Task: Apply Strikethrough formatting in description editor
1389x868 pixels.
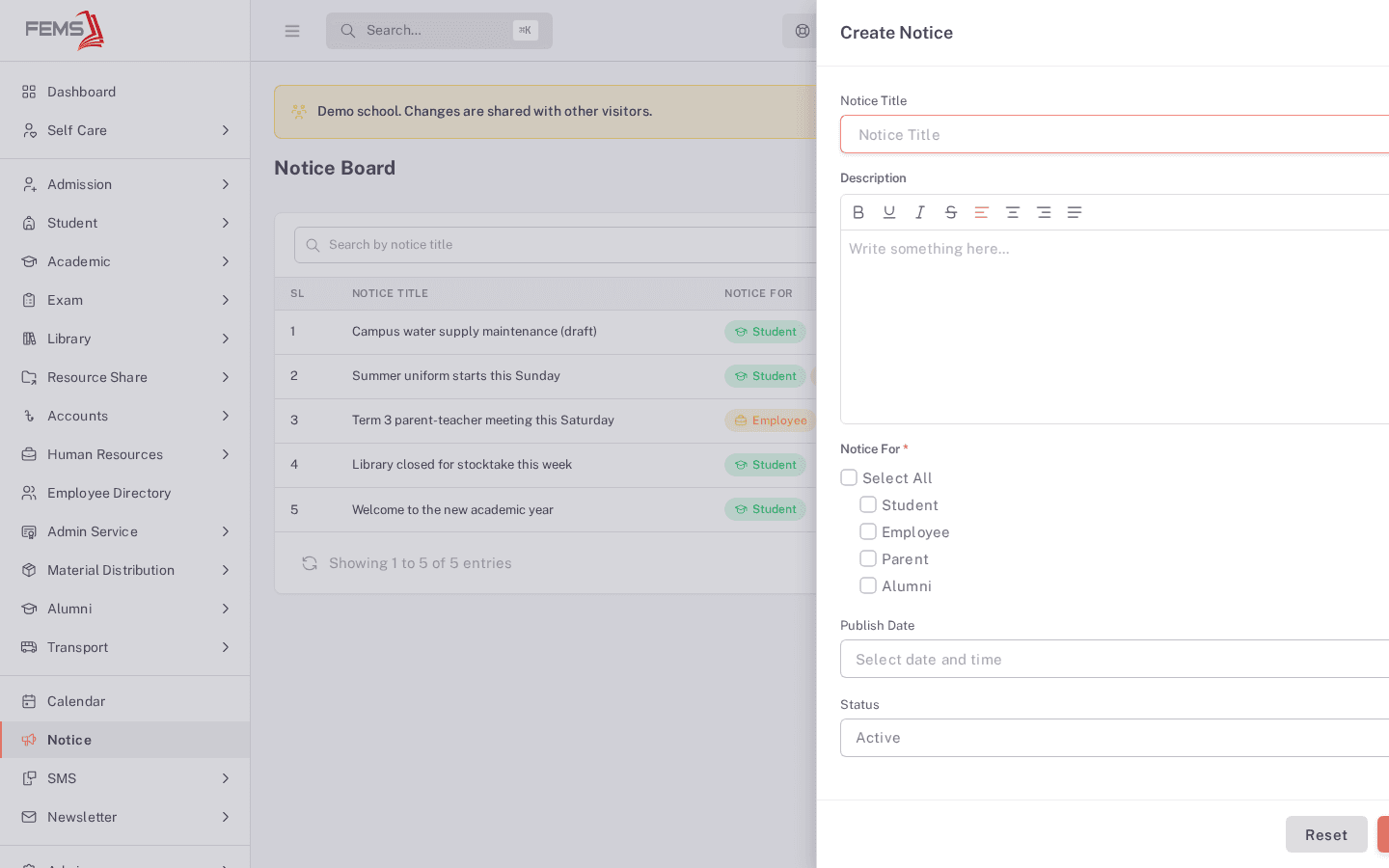Action: click(x=951, y=212)
